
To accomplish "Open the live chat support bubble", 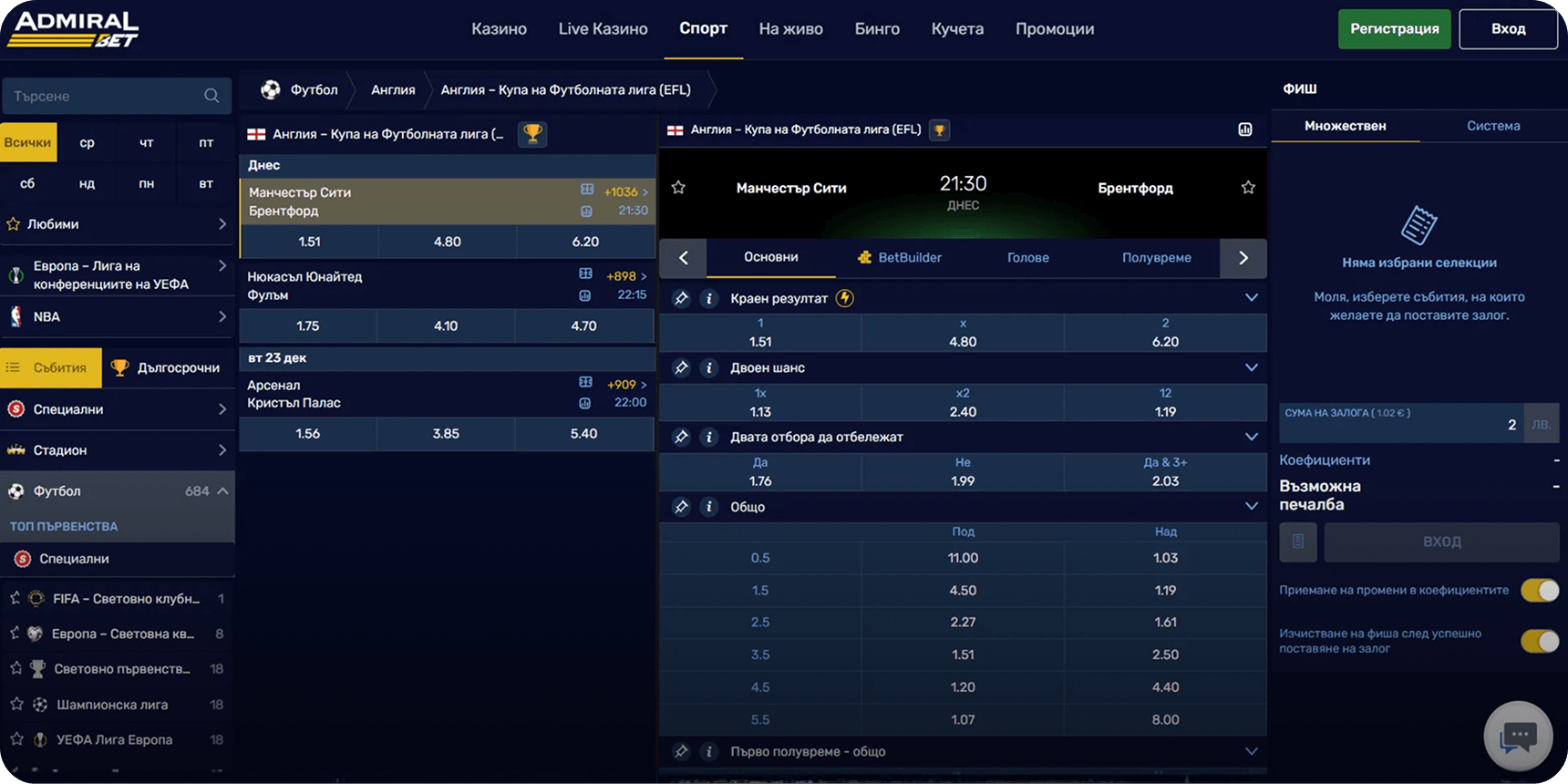I will [1518, 735].
